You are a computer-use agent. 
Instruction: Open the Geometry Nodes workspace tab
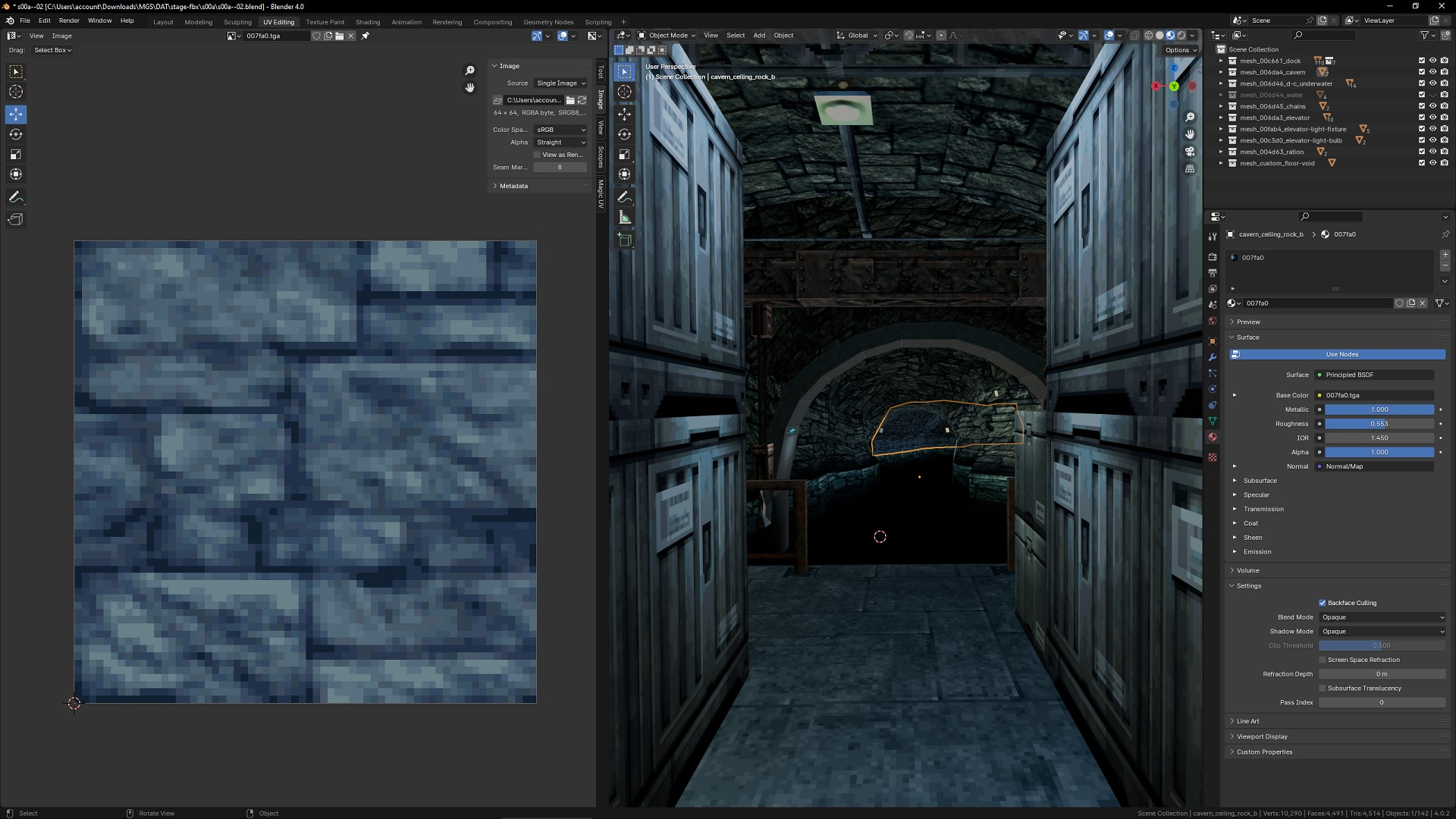point(548,22)
